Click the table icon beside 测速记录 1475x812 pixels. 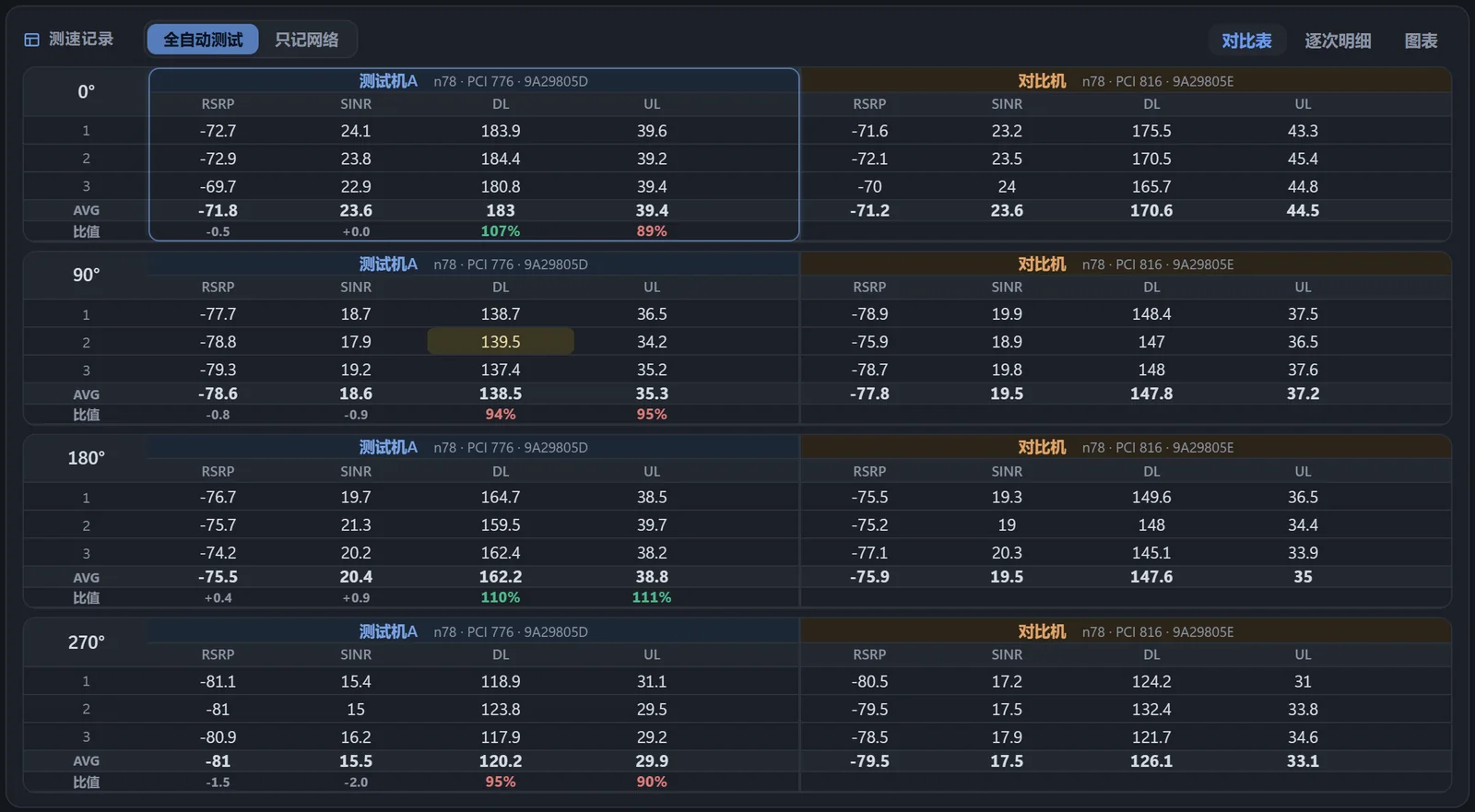click(31, 40)
